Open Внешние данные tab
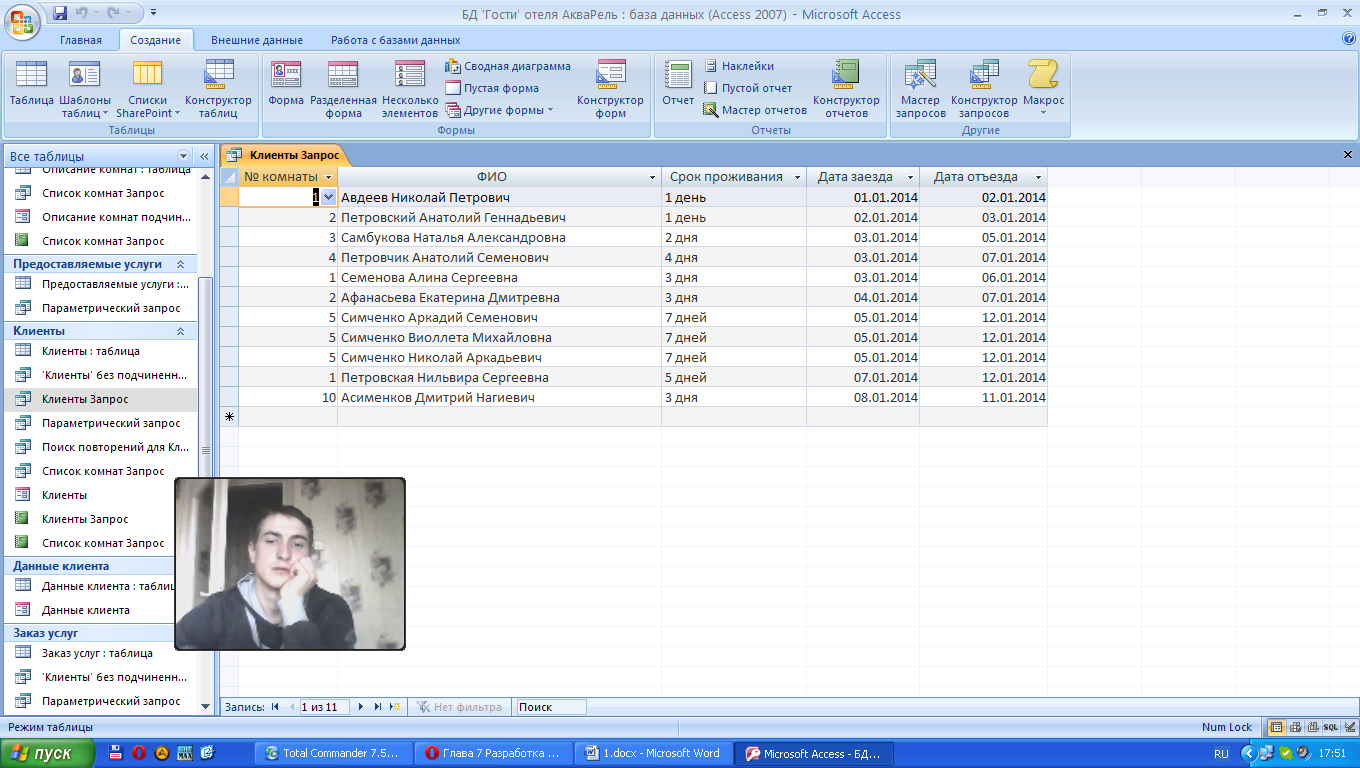This screenshot has width=1360, height=768. (257, 40)
